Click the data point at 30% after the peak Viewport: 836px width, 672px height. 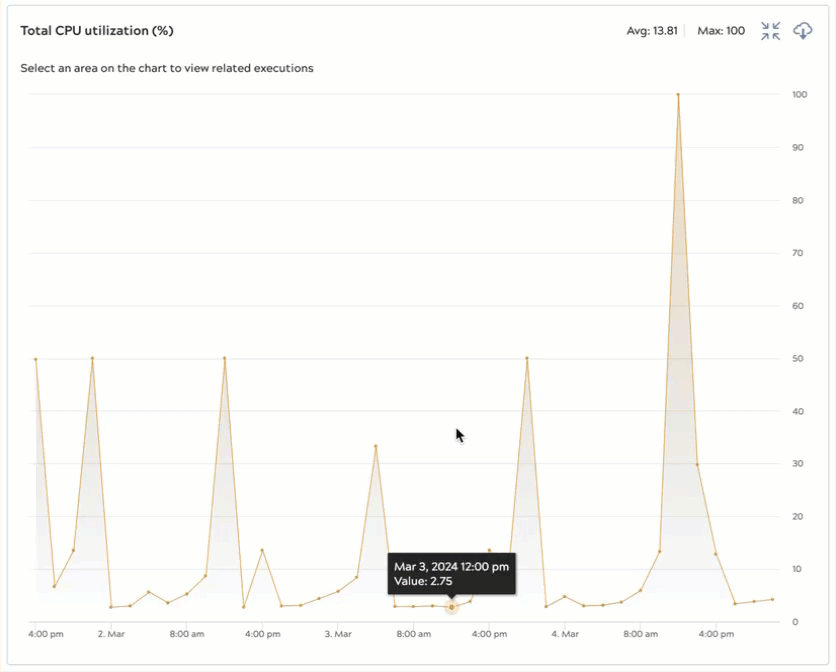(697, 464)
